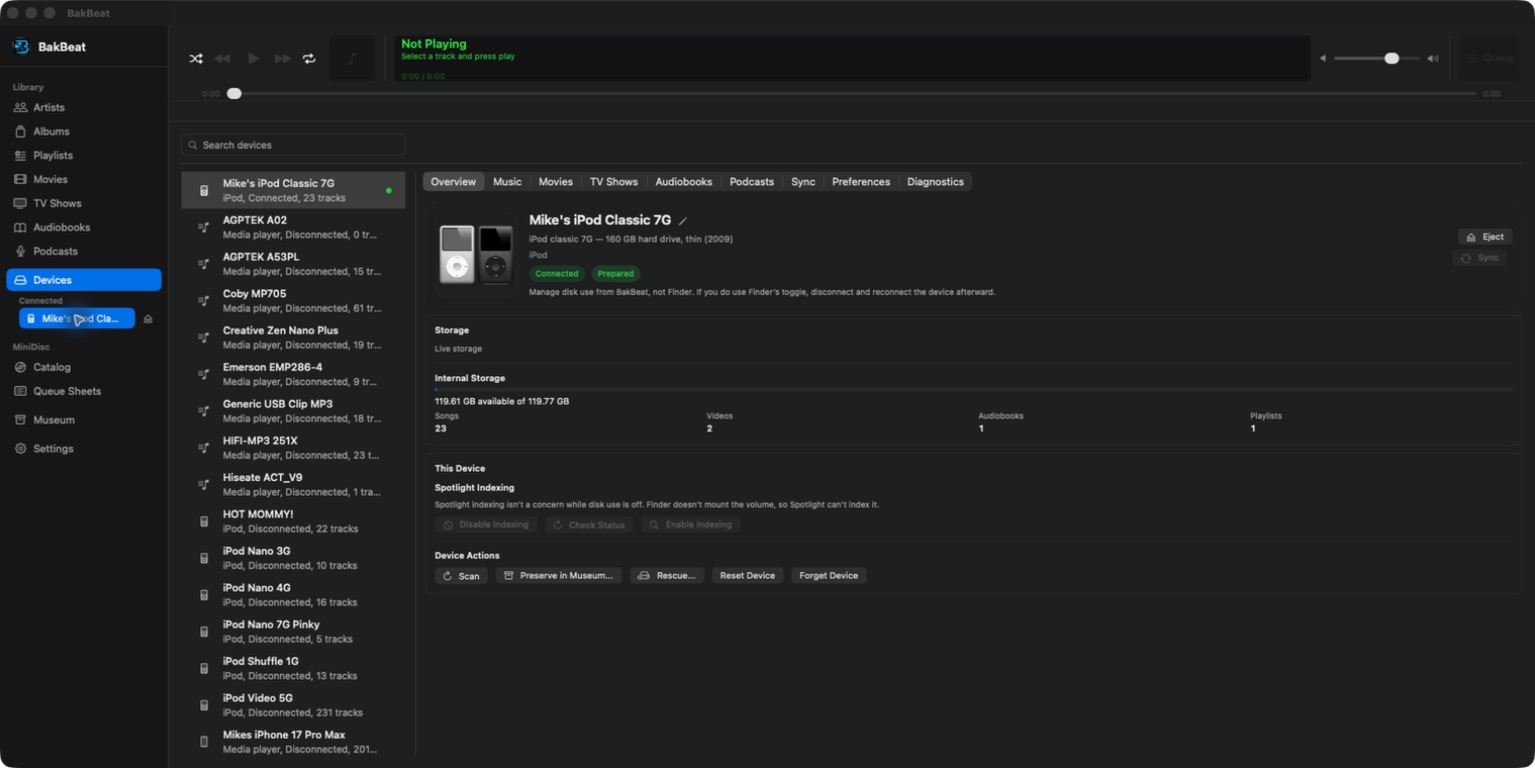This screenshot has height=768, width=1535.
Task: Click the Check Status button
Action: click(589, 525)
